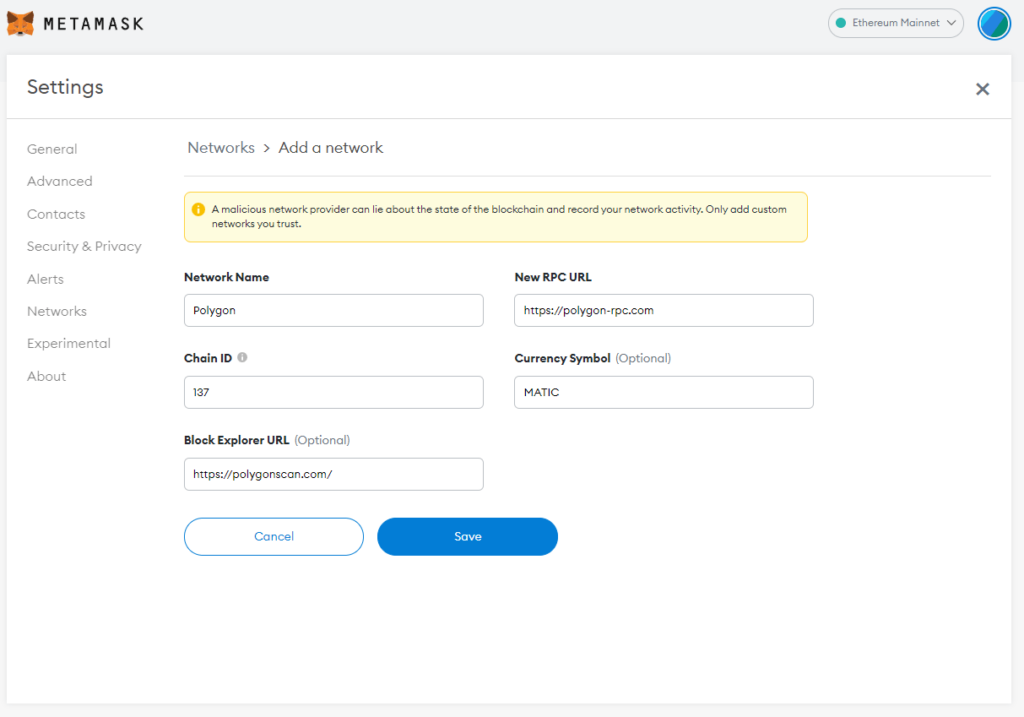
Task: Click the Settings page heading
Action: [65, 87]
